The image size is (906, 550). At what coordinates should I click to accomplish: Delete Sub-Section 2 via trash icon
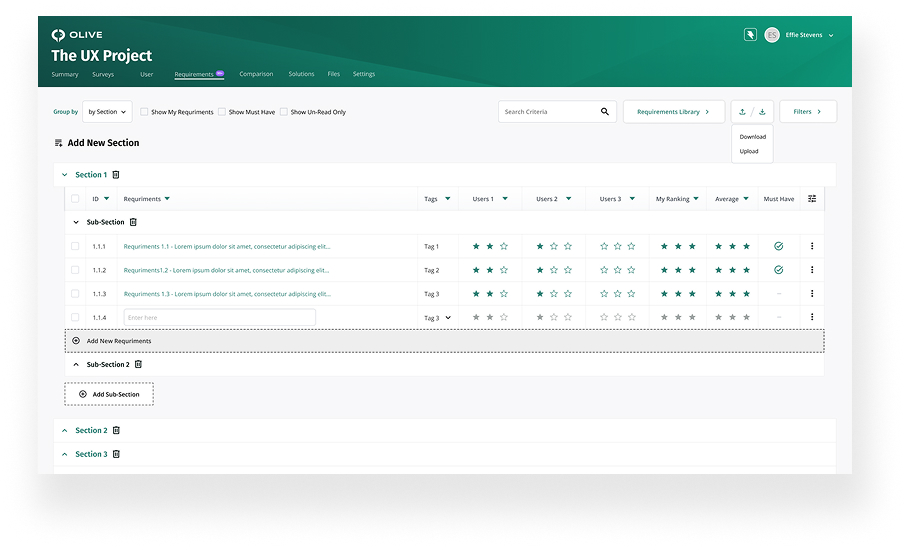[x=138, y=365]
